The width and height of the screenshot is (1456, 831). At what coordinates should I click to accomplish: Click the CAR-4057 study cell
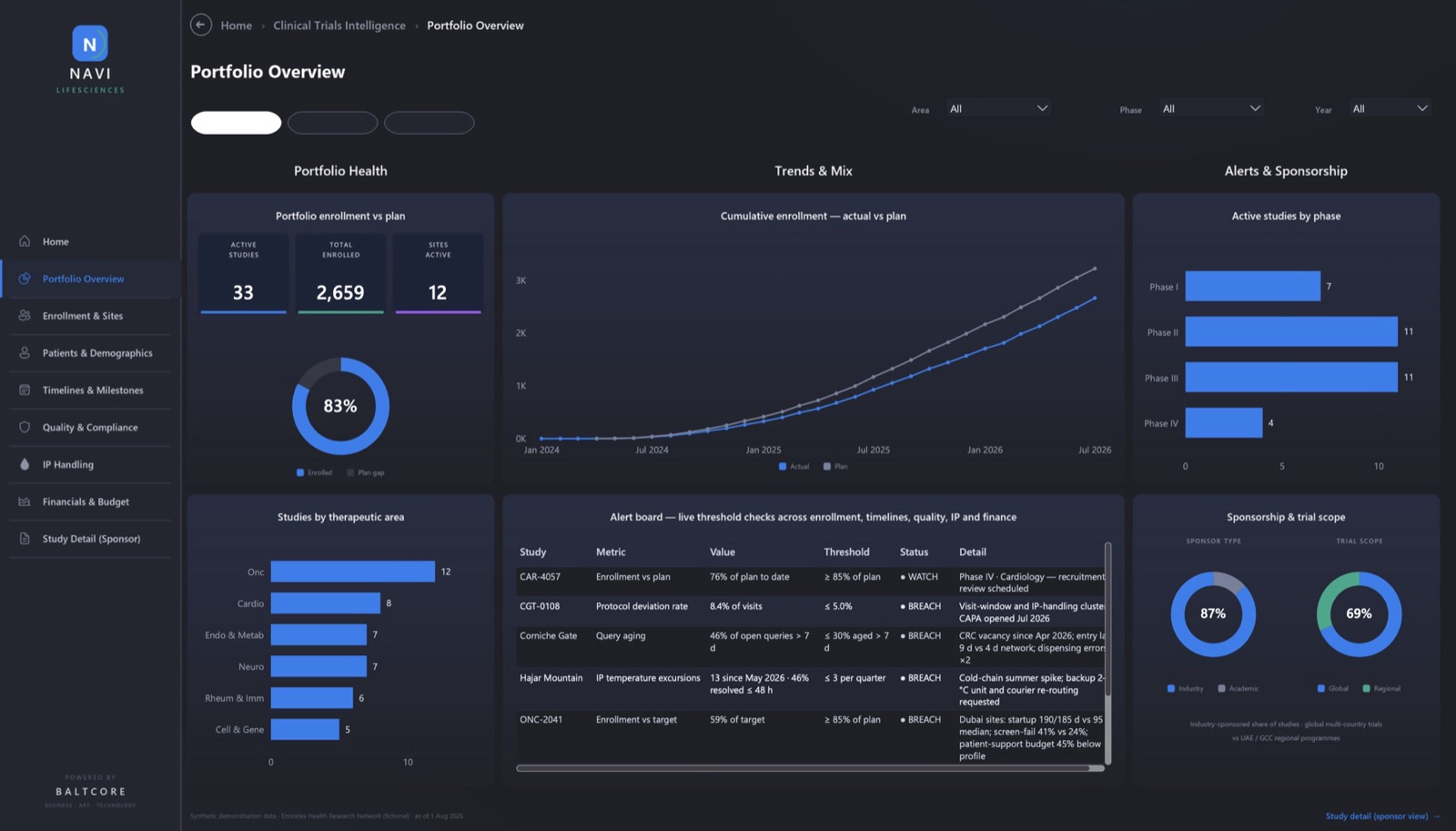pyautogui.click(x=540, y=577)
